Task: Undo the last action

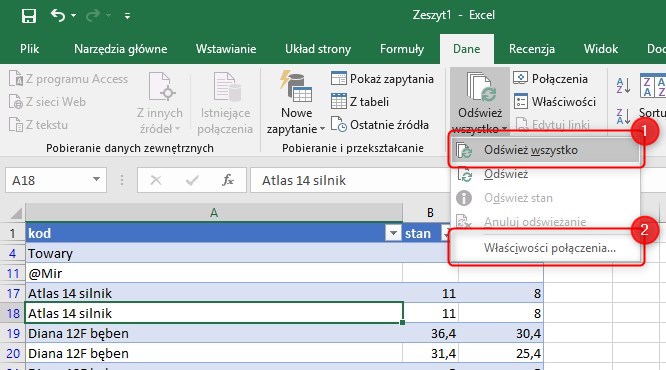Action: [58, 16]
